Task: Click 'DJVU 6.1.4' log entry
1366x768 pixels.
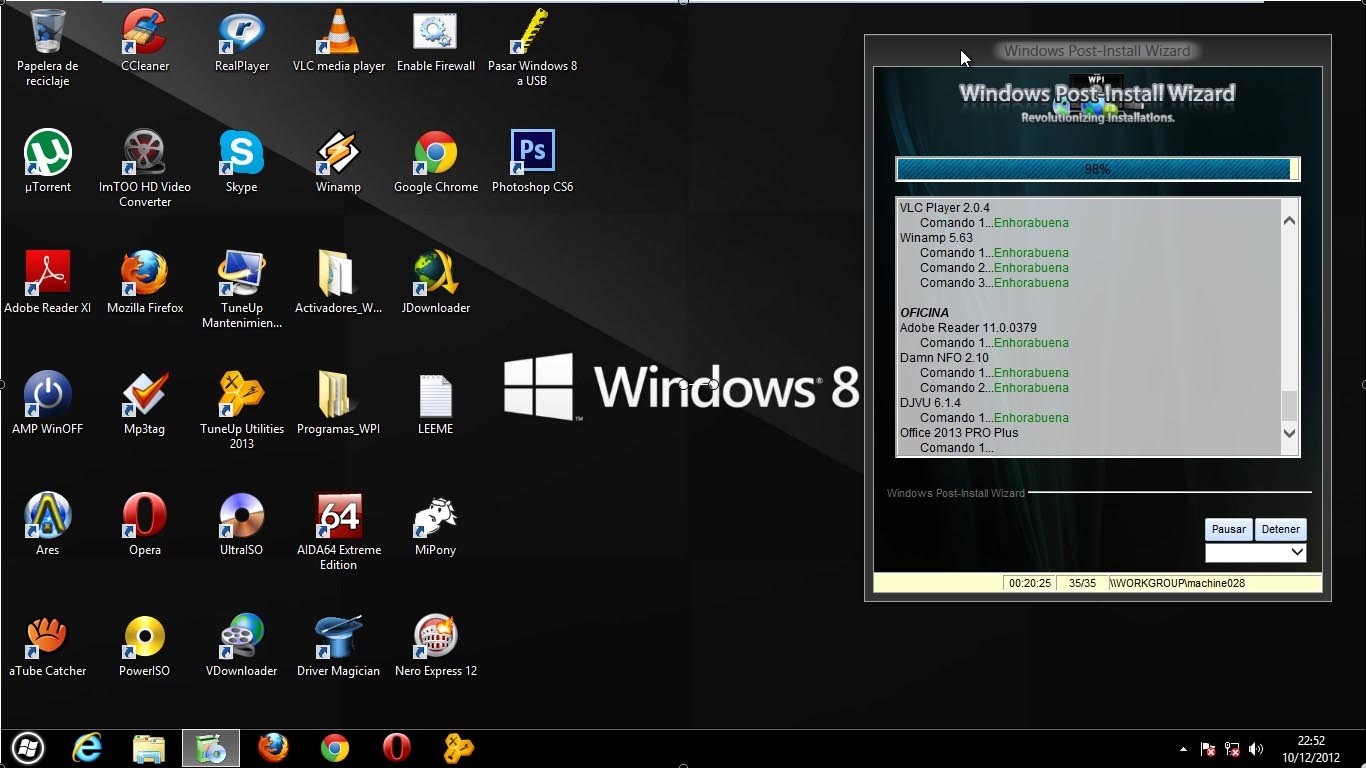Action: coord(930,403)
